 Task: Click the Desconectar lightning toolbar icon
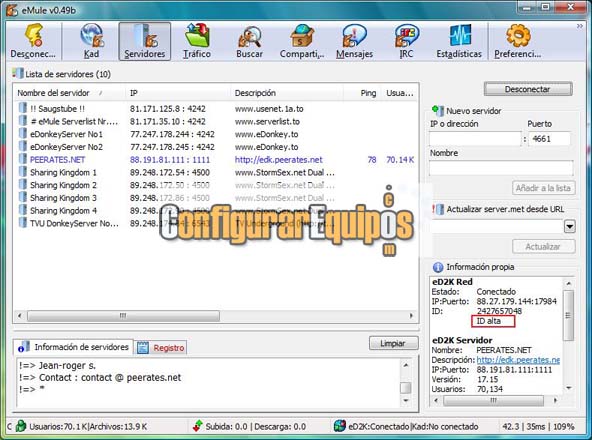click(x=34, y=35)
